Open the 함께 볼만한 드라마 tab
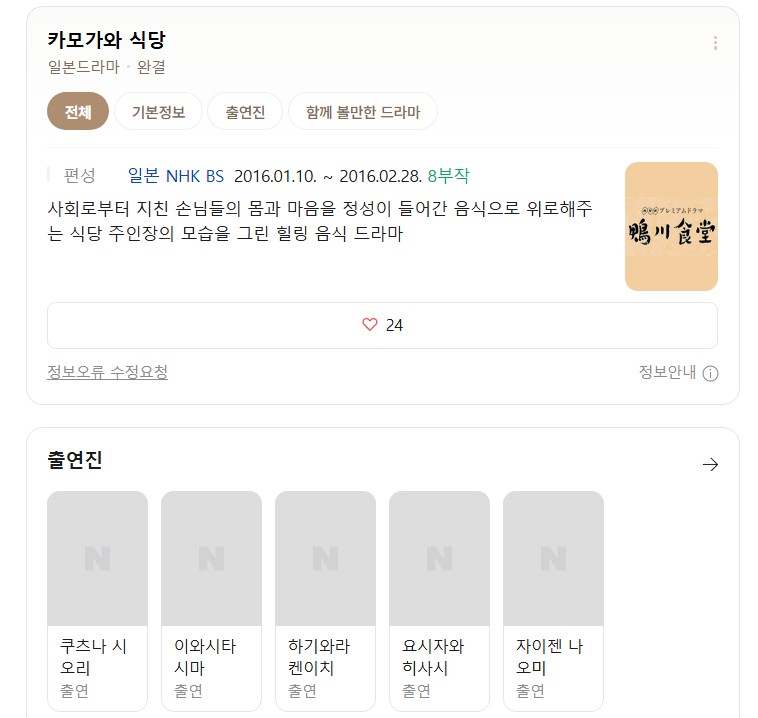 (362, 112)
